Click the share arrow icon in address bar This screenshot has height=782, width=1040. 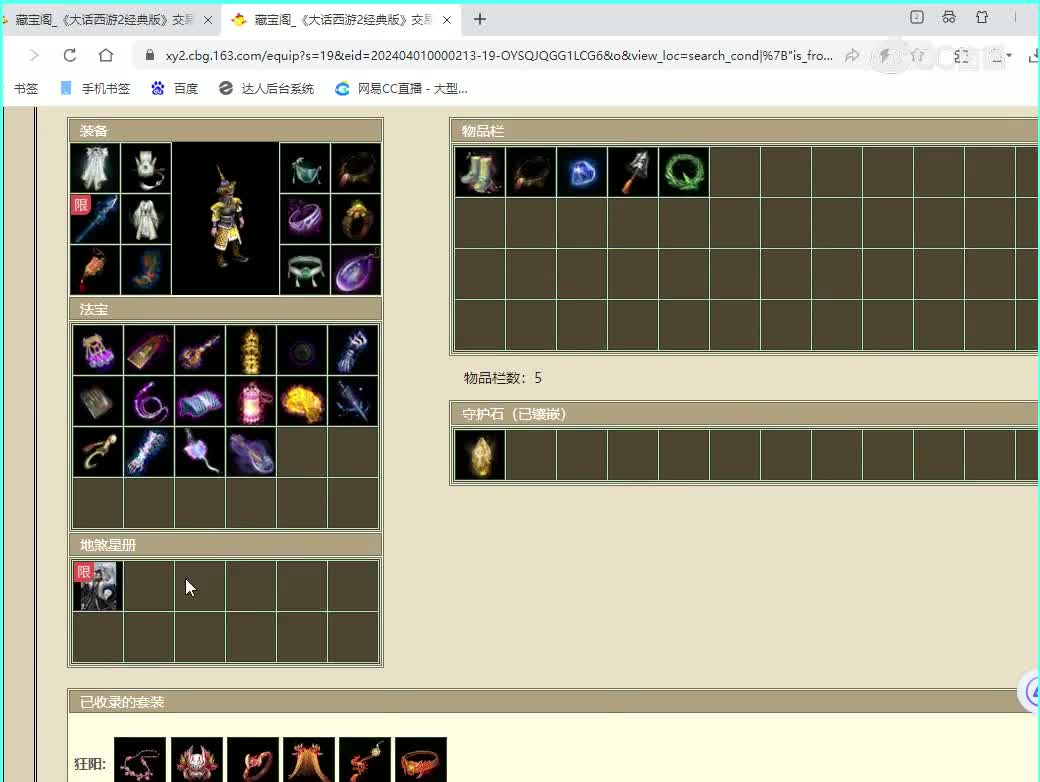pos(852,56)
